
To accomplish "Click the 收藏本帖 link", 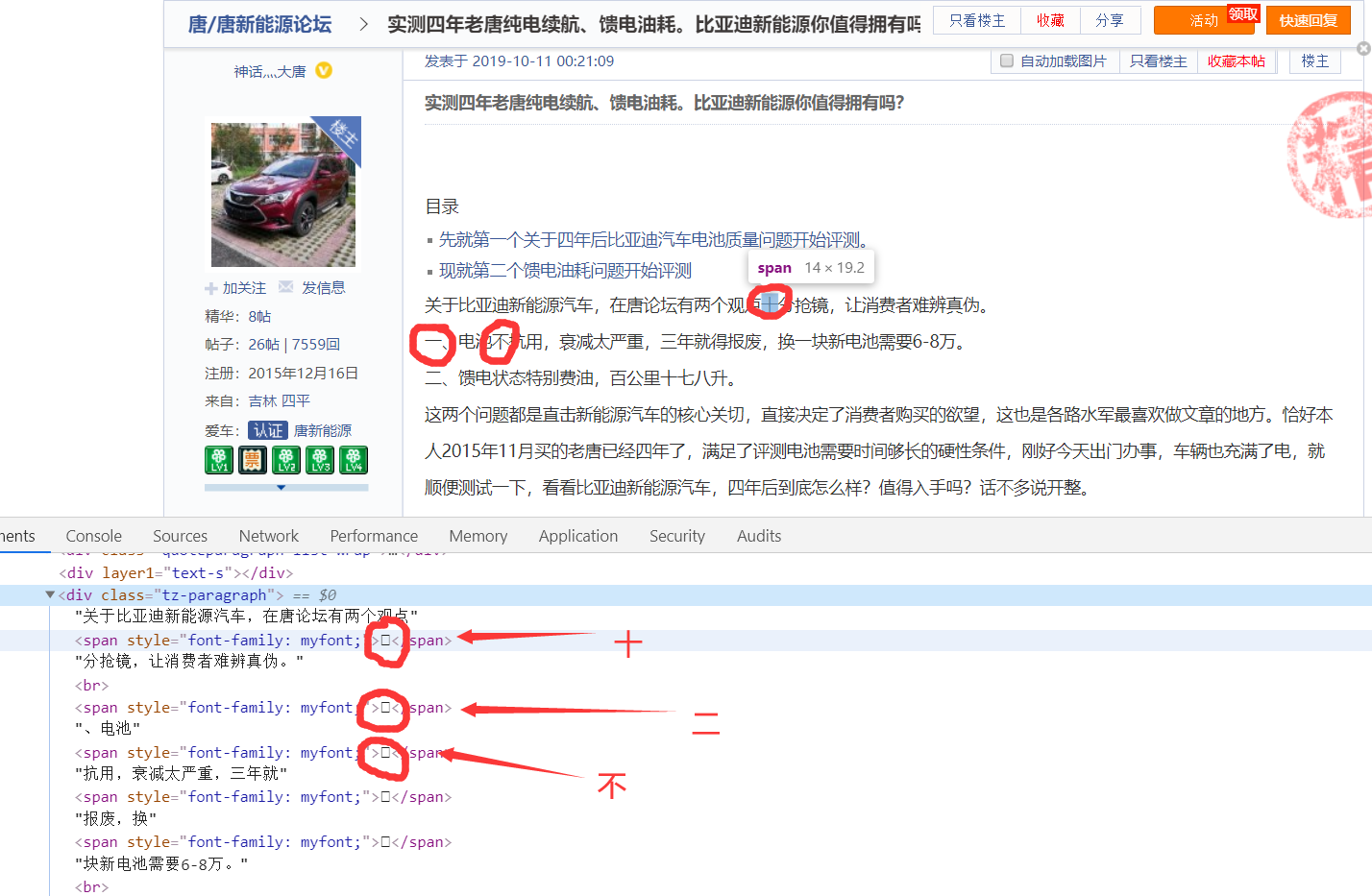I will [1236, 61].
